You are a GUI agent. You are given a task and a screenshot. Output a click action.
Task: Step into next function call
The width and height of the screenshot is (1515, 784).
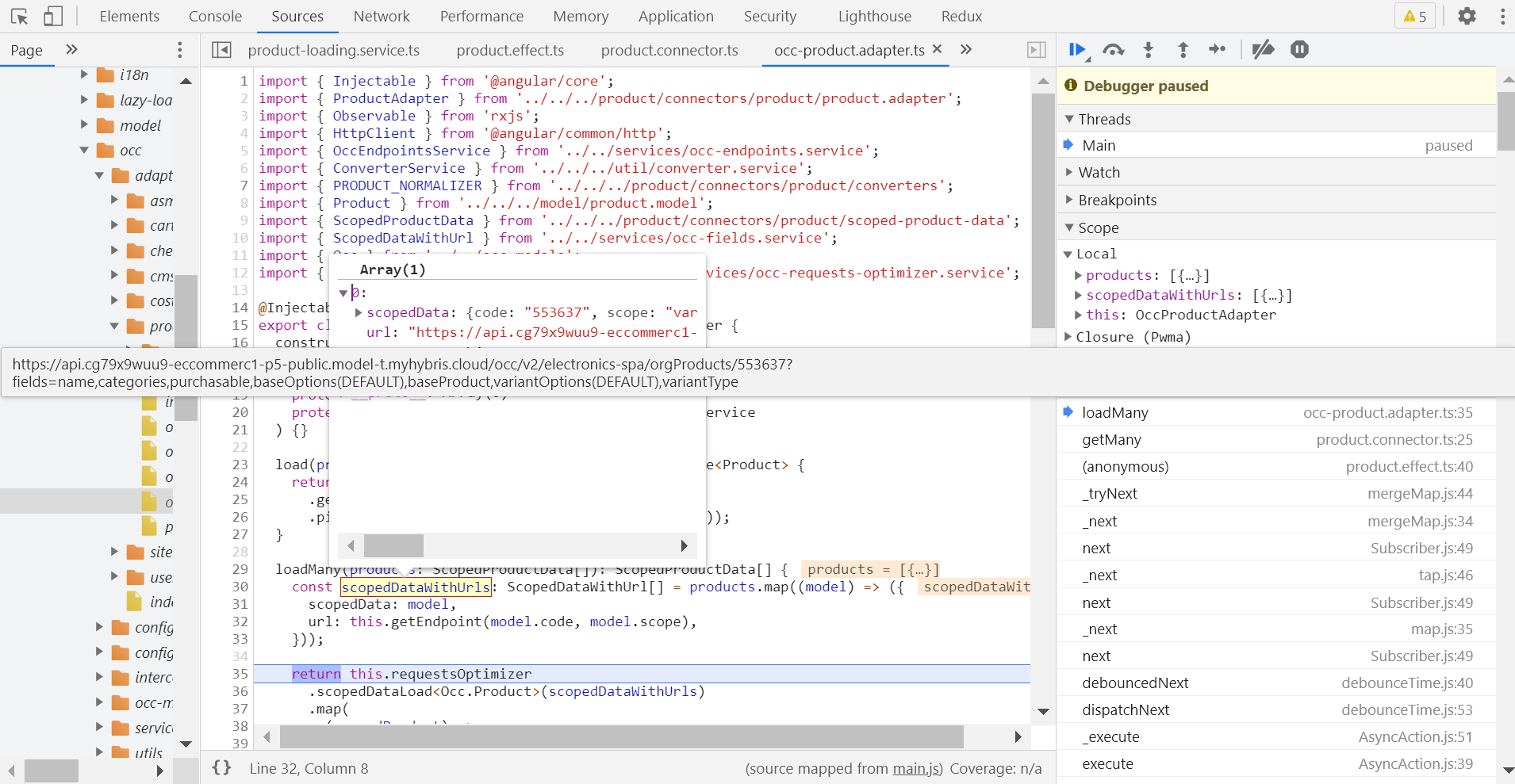(1148, 50)
